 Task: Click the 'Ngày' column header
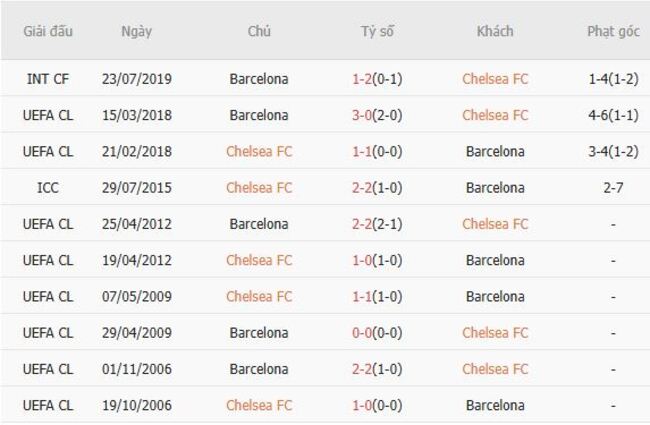(x=137, y=31)
